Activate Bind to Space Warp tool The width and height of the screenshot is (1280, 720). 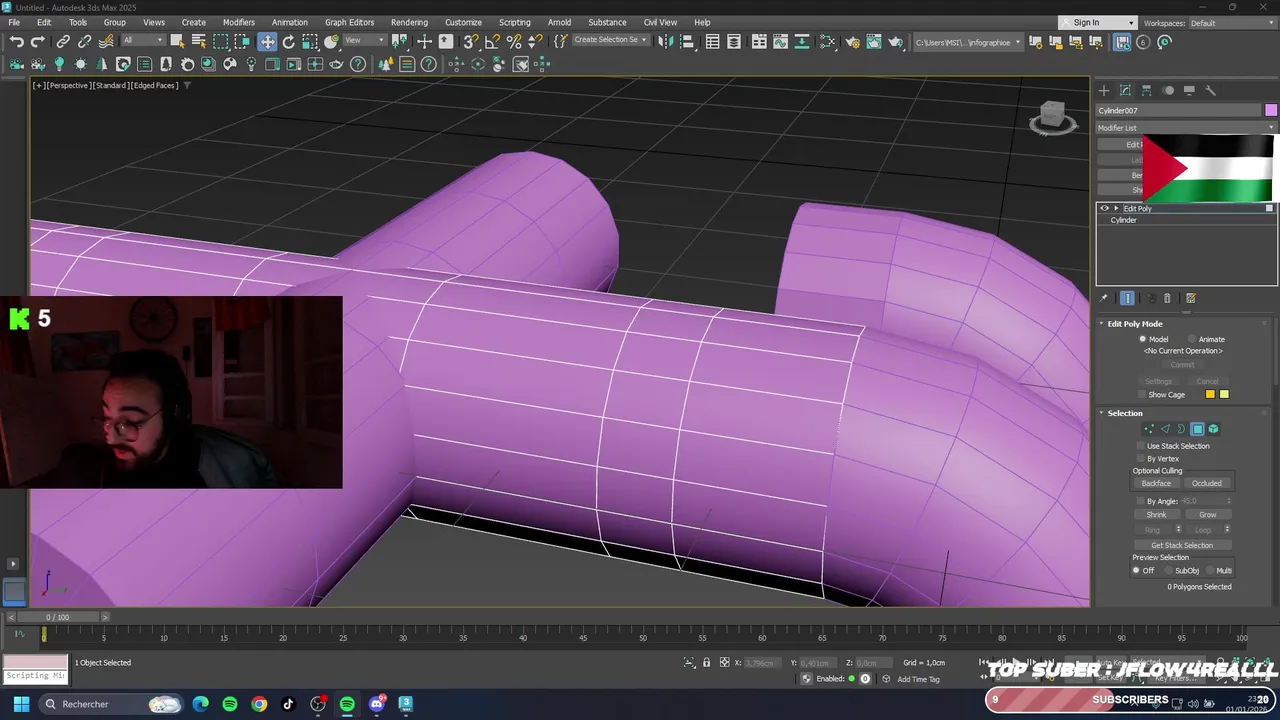106,42
